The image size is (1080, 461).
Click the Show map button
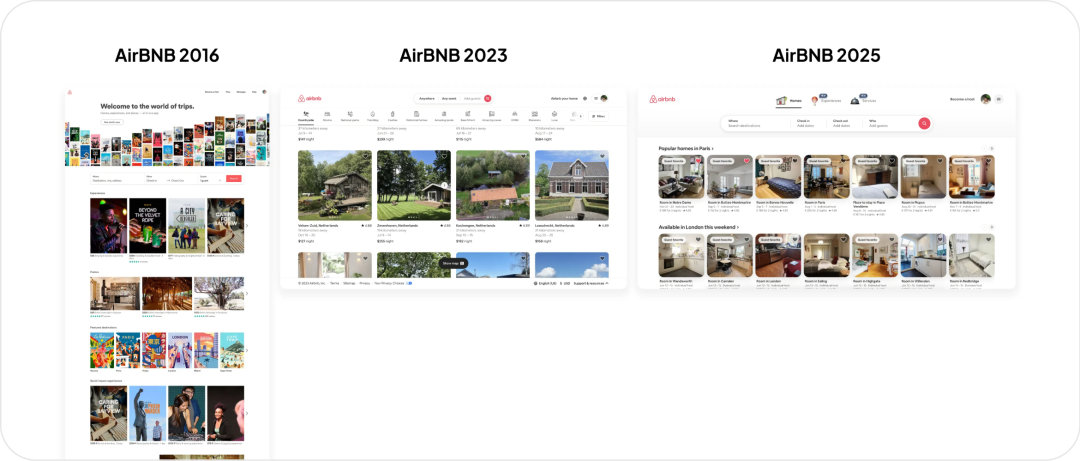point(454,263)
